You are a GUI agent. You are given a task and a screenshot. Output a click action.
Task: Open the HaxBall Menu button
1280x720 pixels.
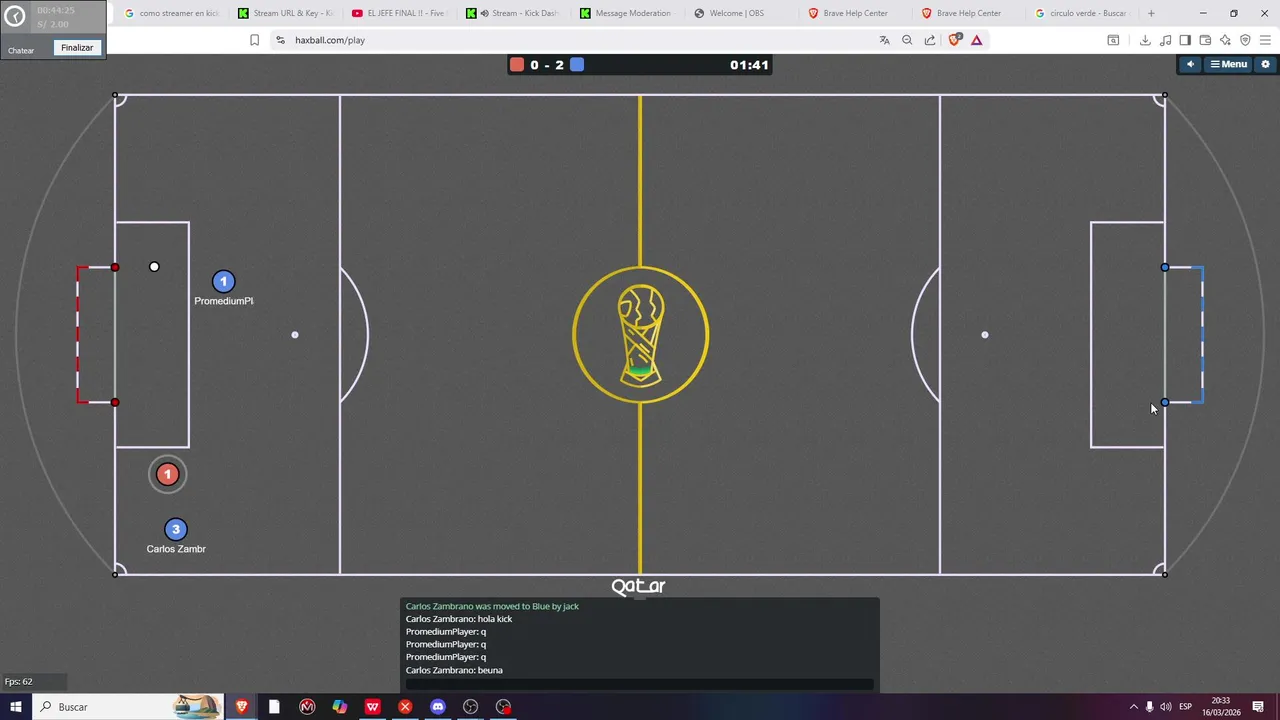click(x=1229, y=64)
